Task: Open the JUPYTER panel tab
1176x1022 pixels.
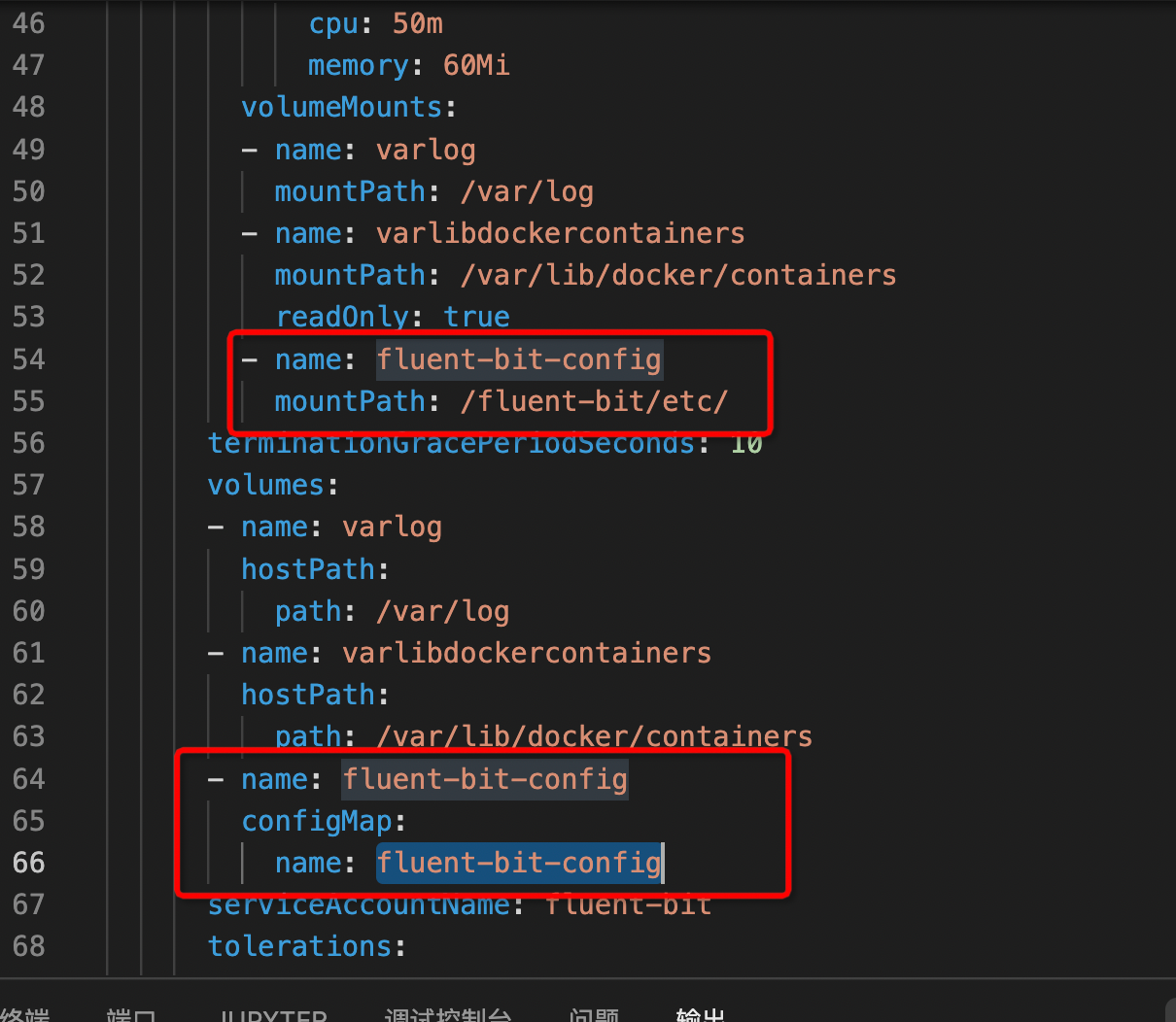Action: point(272,1014)
